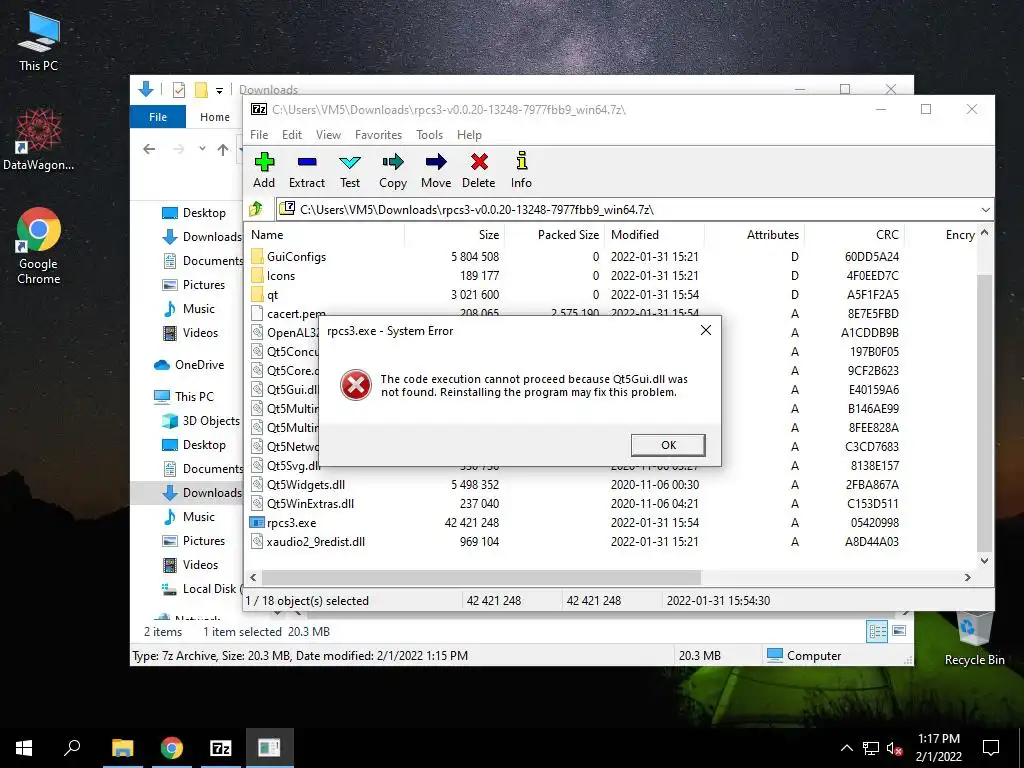Open the notification center
This screenshot has width=1024, height=768.
click(991, 748)
